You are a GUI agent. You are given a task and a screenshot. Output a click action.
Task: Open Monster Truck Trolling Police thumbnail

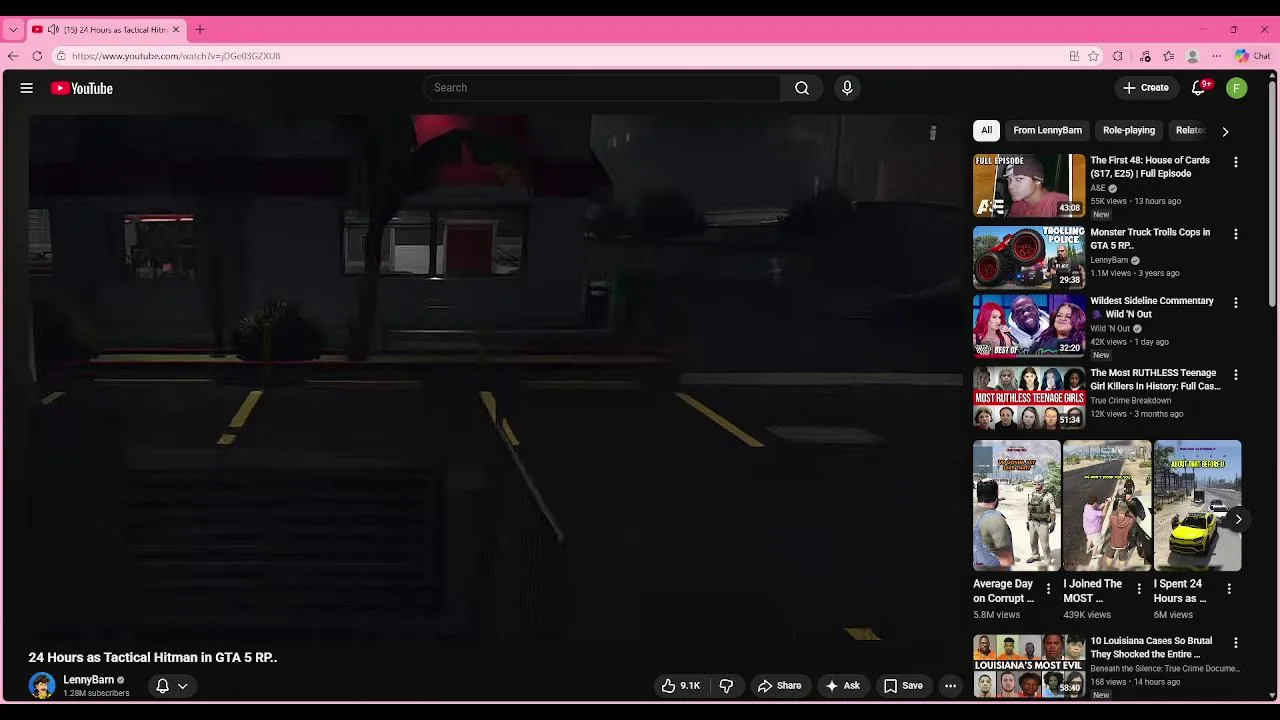click(x=1029, y=257)
